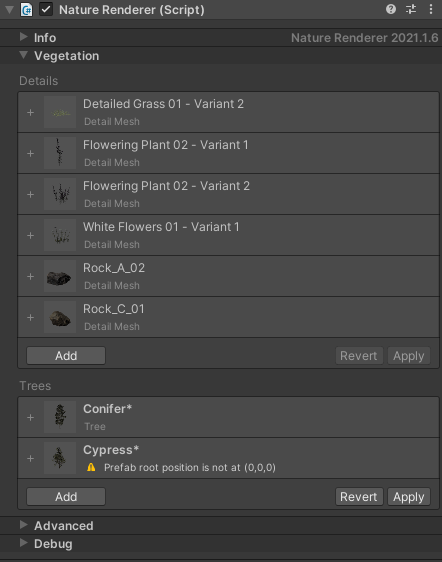Click Add button under Details list
Screen dimensions: 442x562
pyautogui.click(x=66, y=356)
